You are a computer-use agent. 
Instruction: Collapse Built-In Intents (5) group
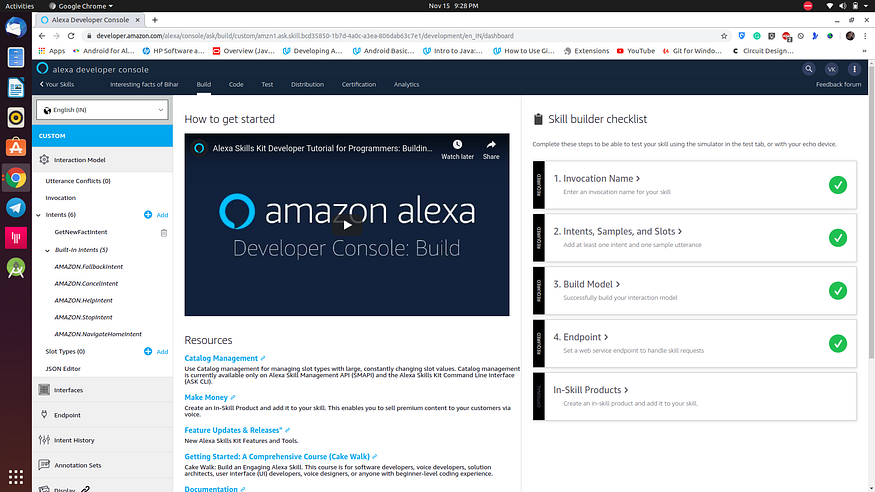point(47,250)
